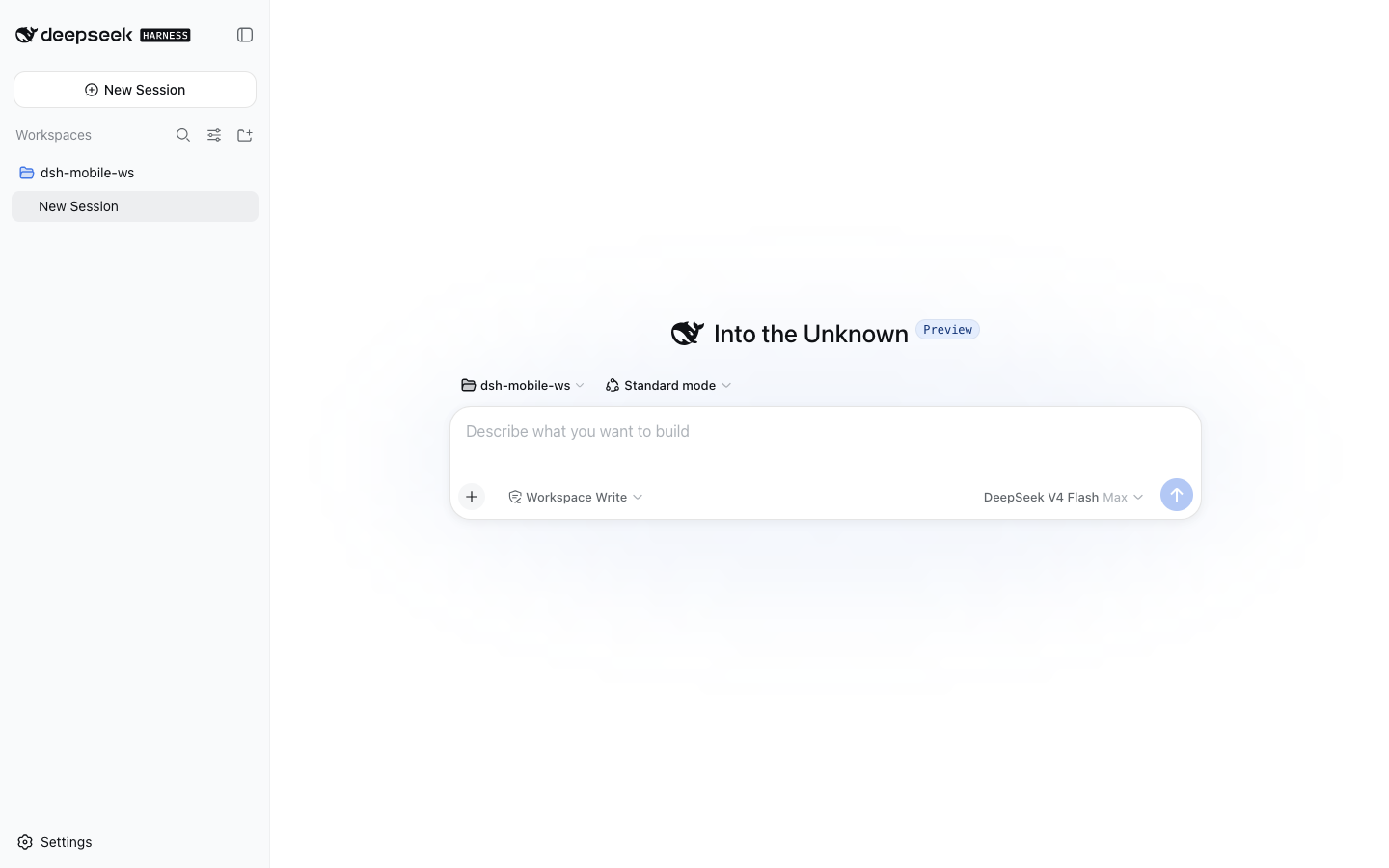Click the 'Into the Unknown' heading text
Screen dimensions: 1389x868
811,334
